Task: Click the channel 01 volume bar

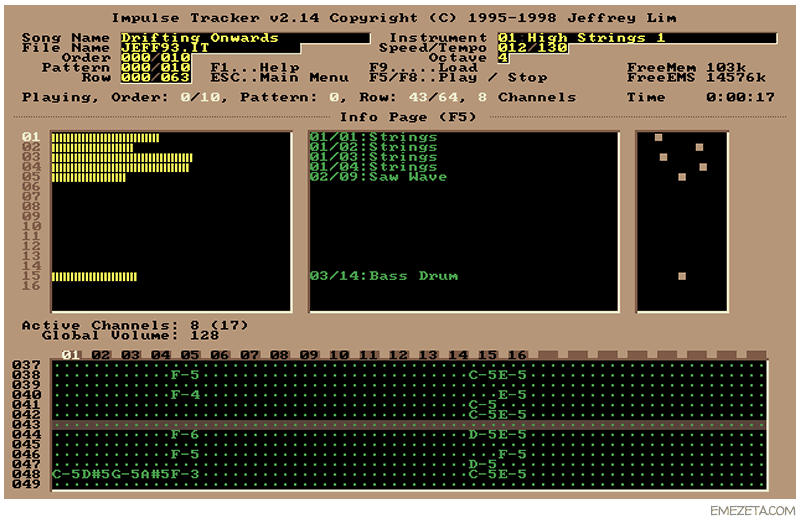Action: 106,138
